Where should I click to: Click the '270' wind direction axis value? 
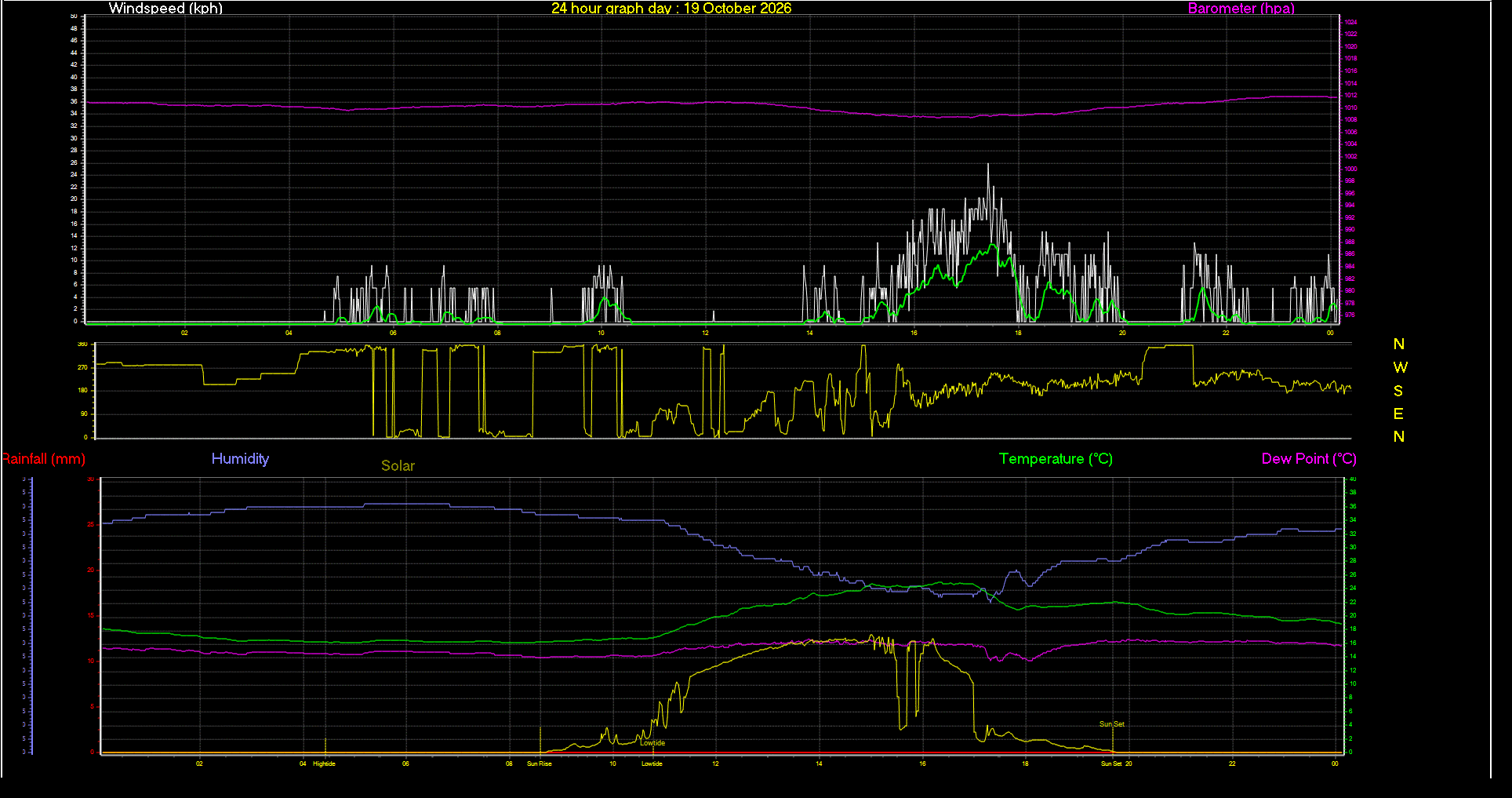pos(82,367)
